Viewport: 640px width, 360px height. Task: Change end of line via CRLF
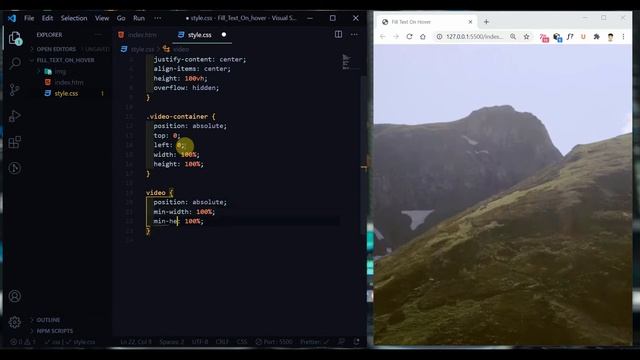(x=222, y=342)
